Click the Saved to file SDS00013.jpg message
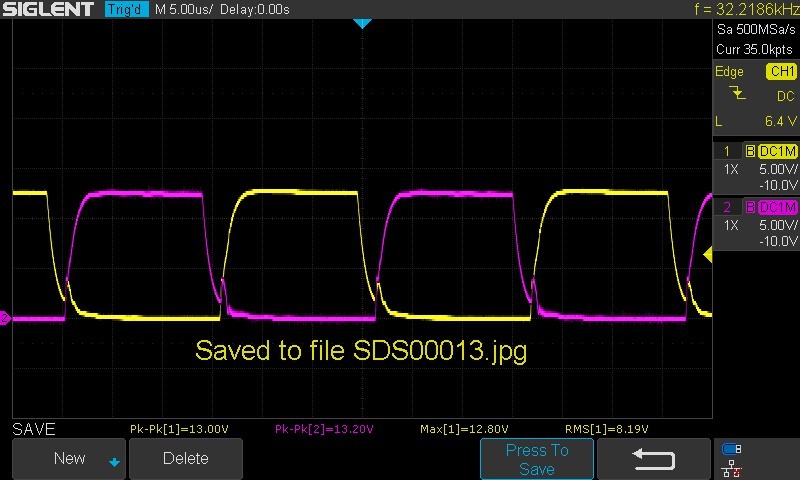Image resolution: width=800 pixels, height=480 pixels. click(361, 351)
